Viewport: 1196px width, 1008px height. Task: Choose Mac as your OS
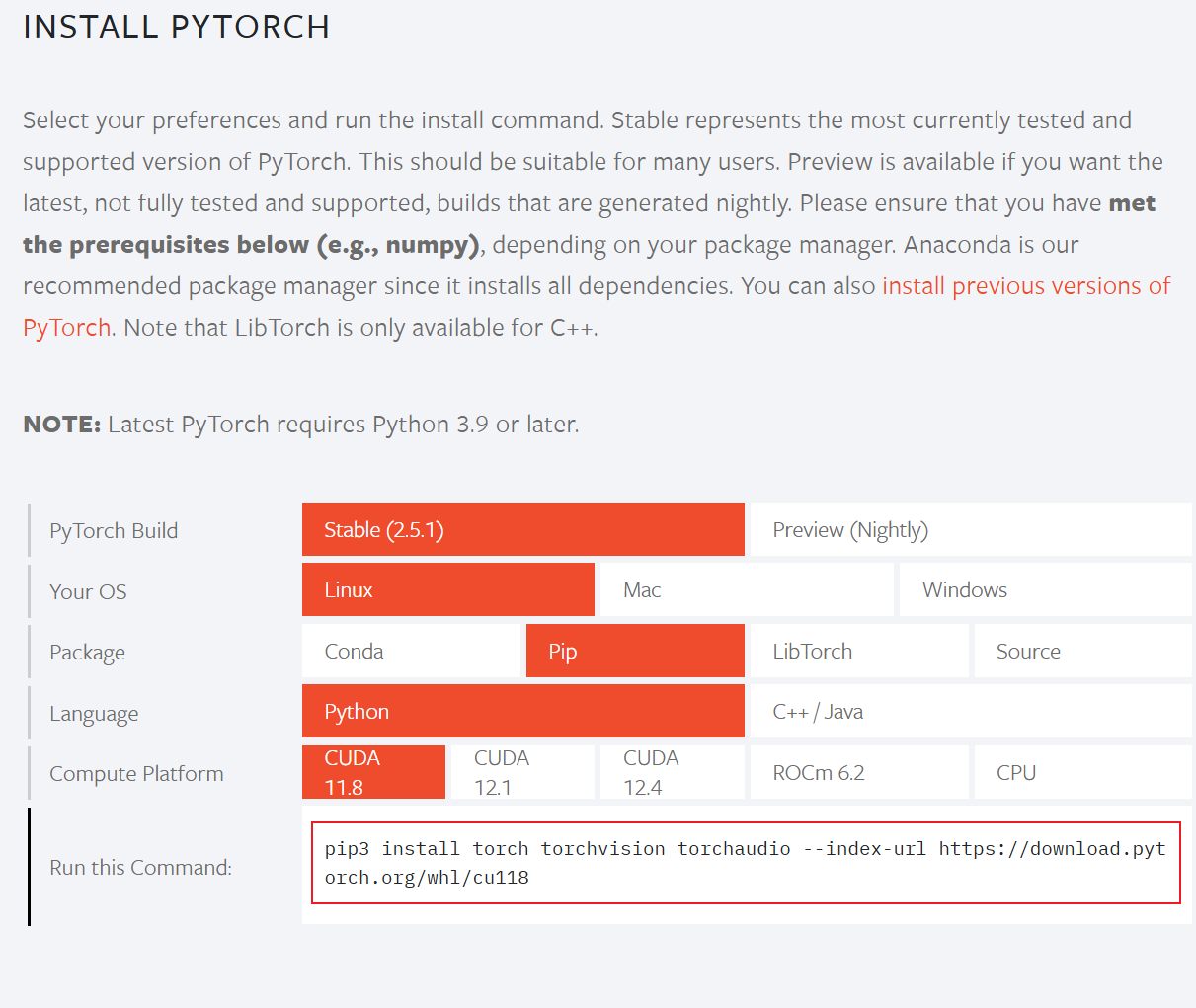pos(745,589)
